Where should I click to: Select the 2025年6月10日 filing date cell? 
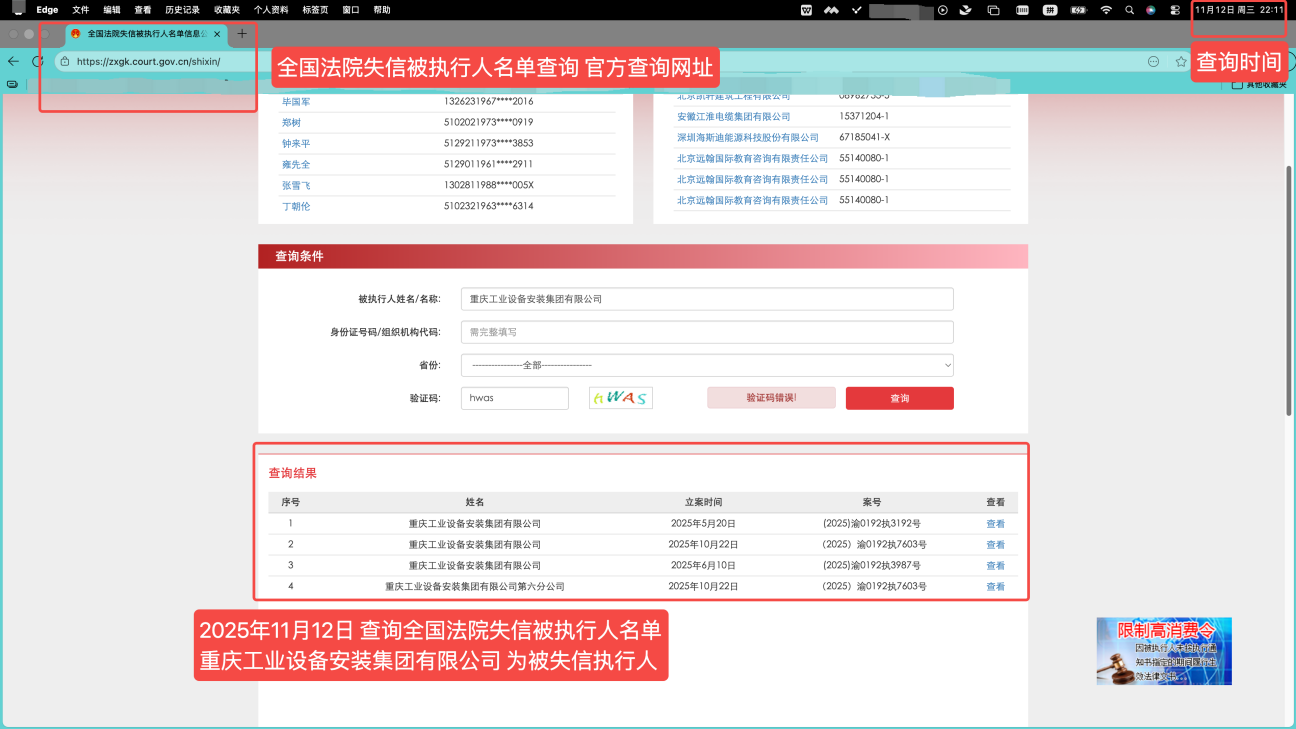point(703,566)
